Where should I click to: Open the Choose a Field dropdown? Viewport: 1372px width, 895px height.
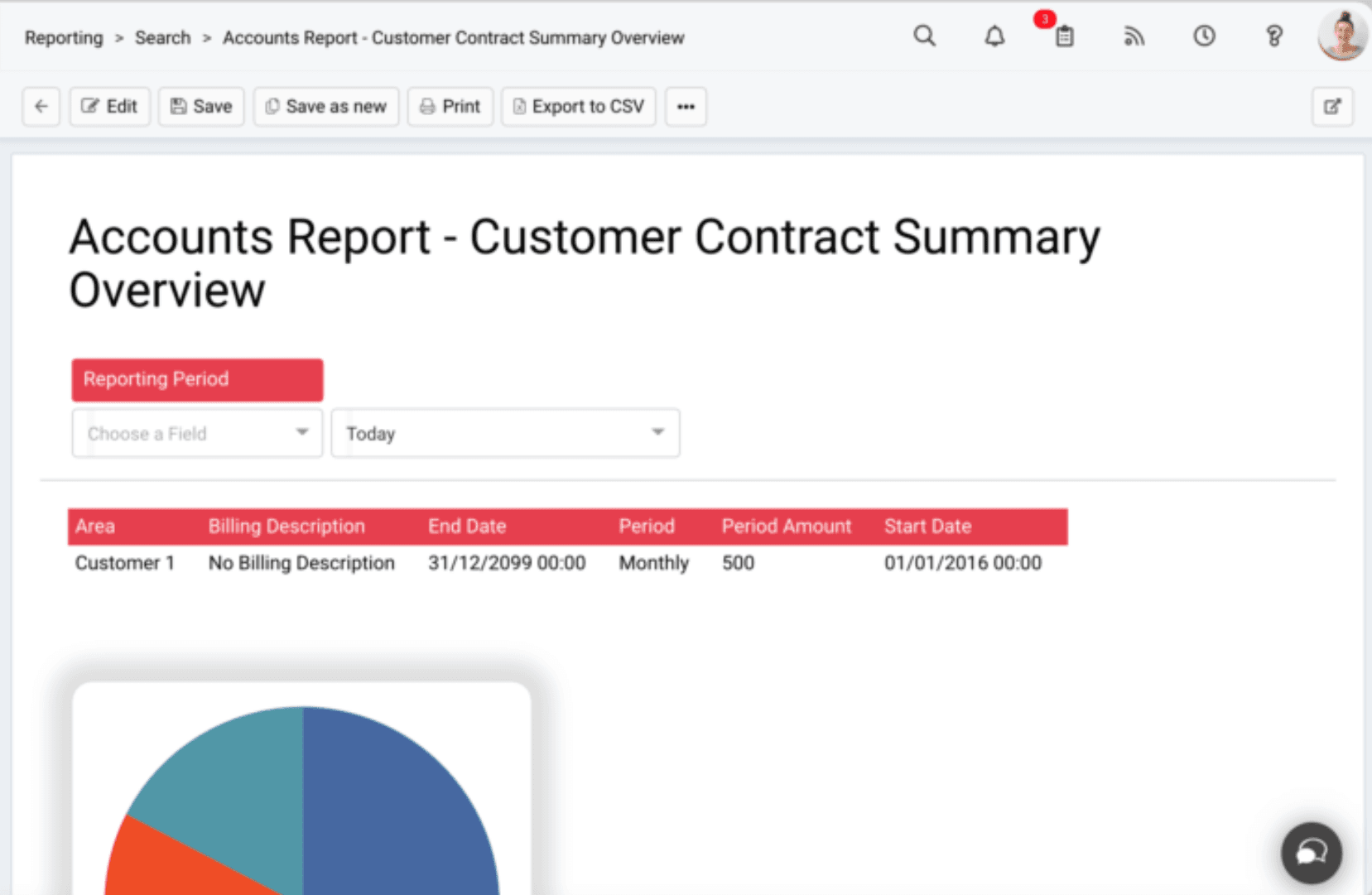[197, 433]
